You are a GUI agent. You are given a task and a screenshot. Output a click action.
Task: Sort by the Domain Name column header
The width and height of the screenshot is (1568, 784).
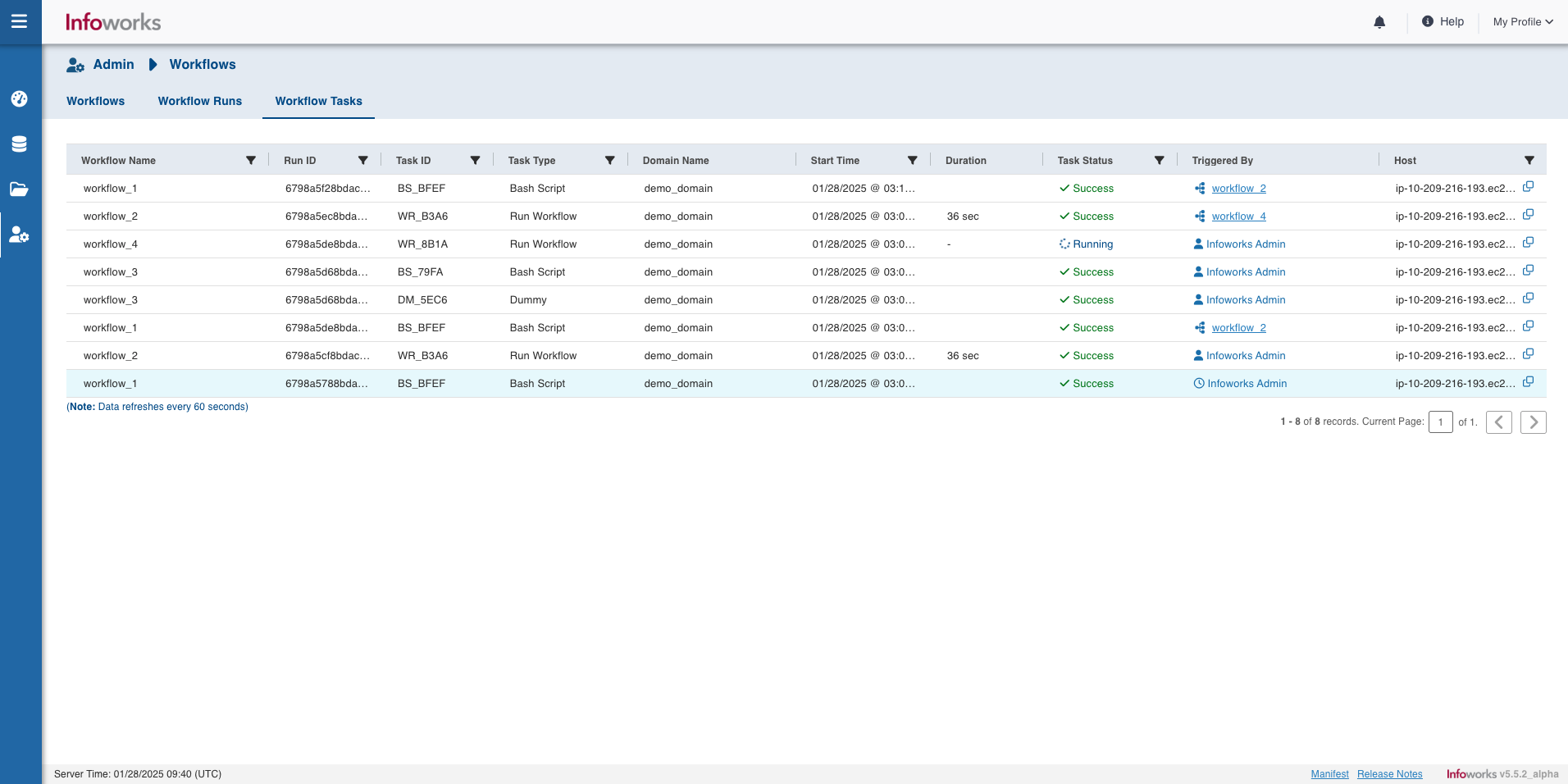(x=676, y=161)
